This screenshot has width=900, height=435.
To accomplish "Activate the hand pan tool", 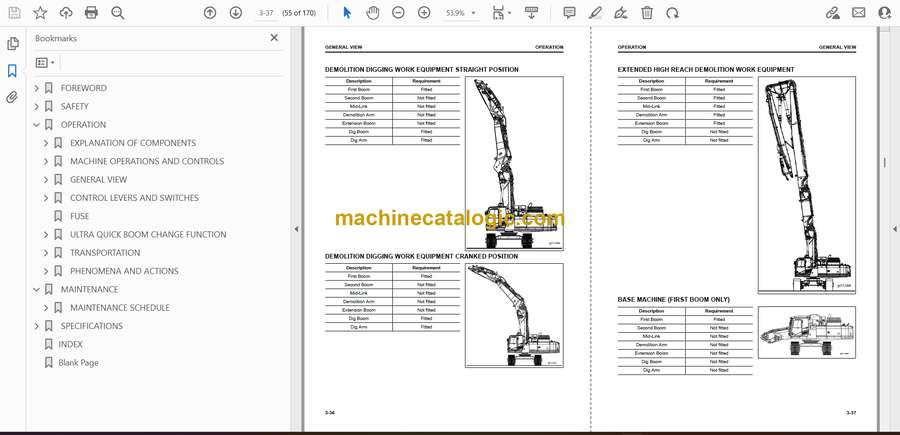I will 373,13.
